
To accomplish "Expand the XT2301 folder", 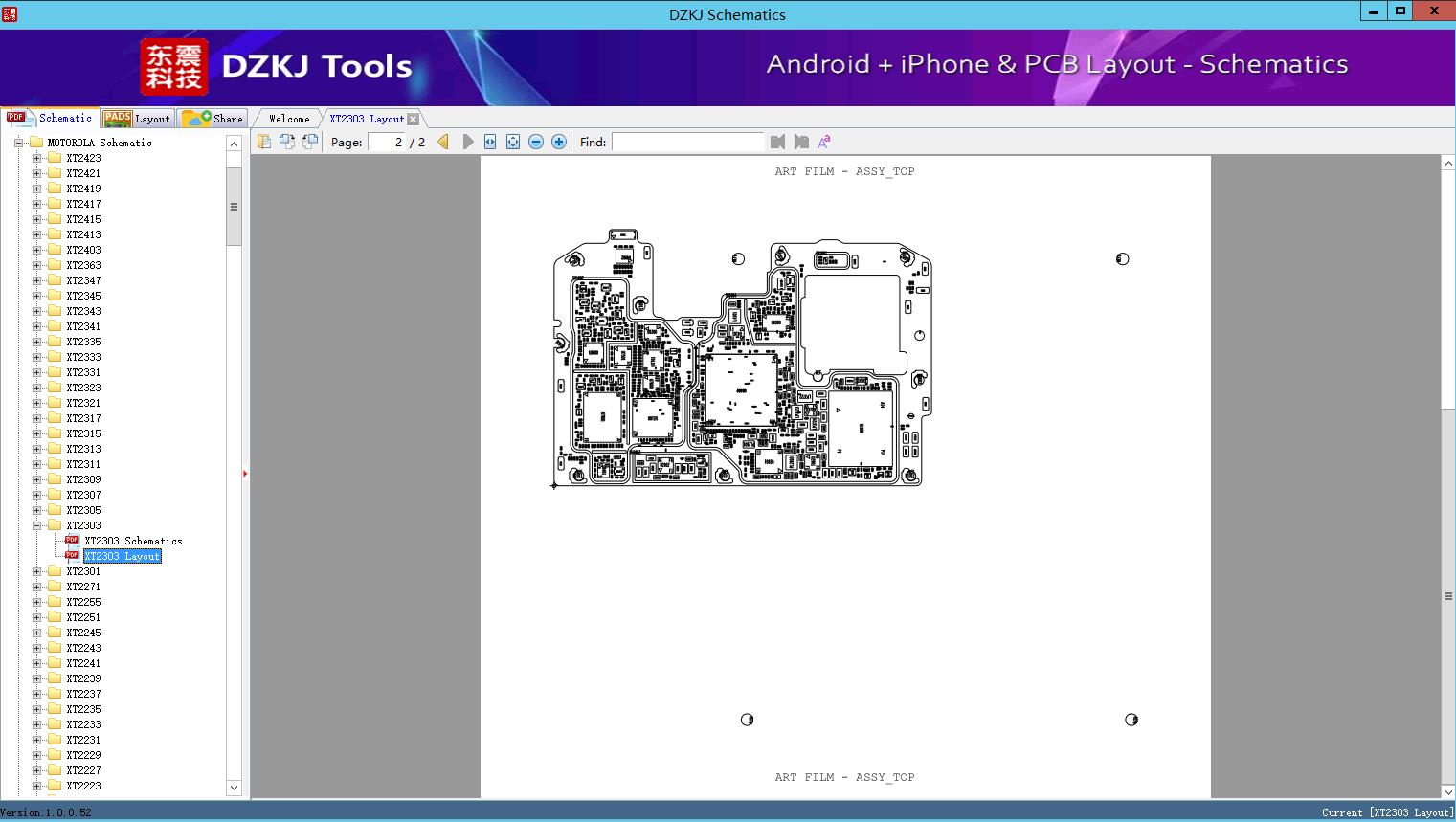I will tap(36, 571).
